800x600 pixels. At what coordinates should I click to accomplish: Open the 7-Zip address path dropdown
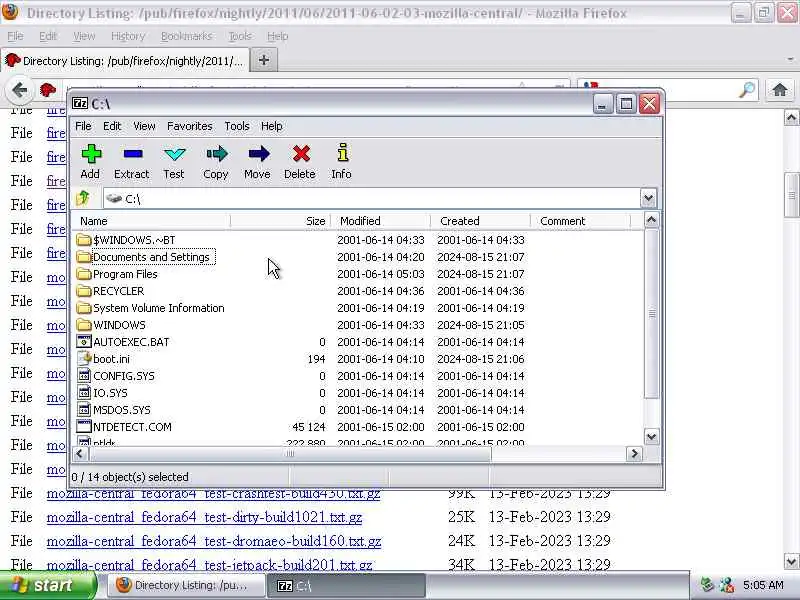tap(648, 198)
